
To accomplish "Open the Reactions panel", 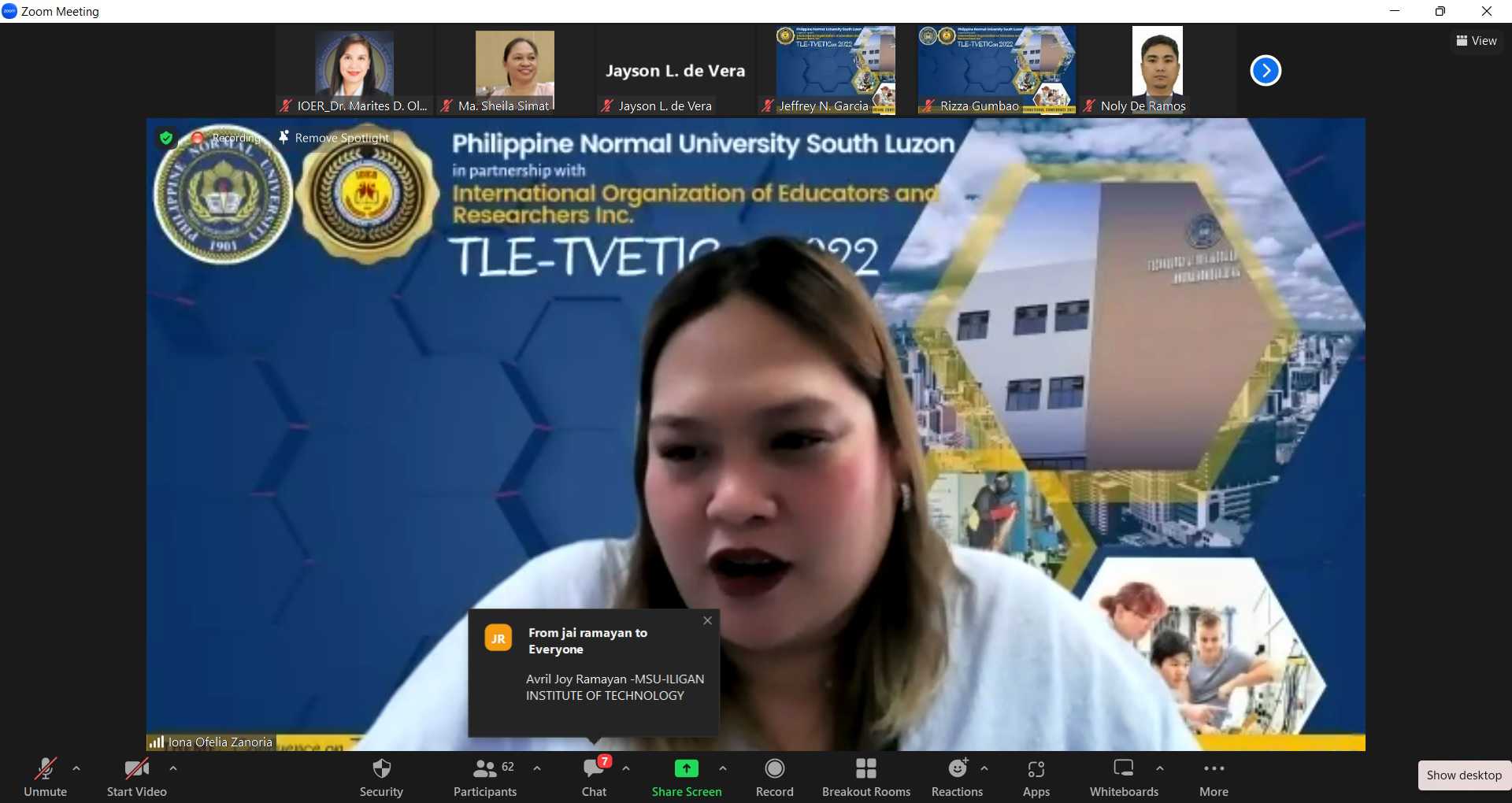I will pos(956,775).
